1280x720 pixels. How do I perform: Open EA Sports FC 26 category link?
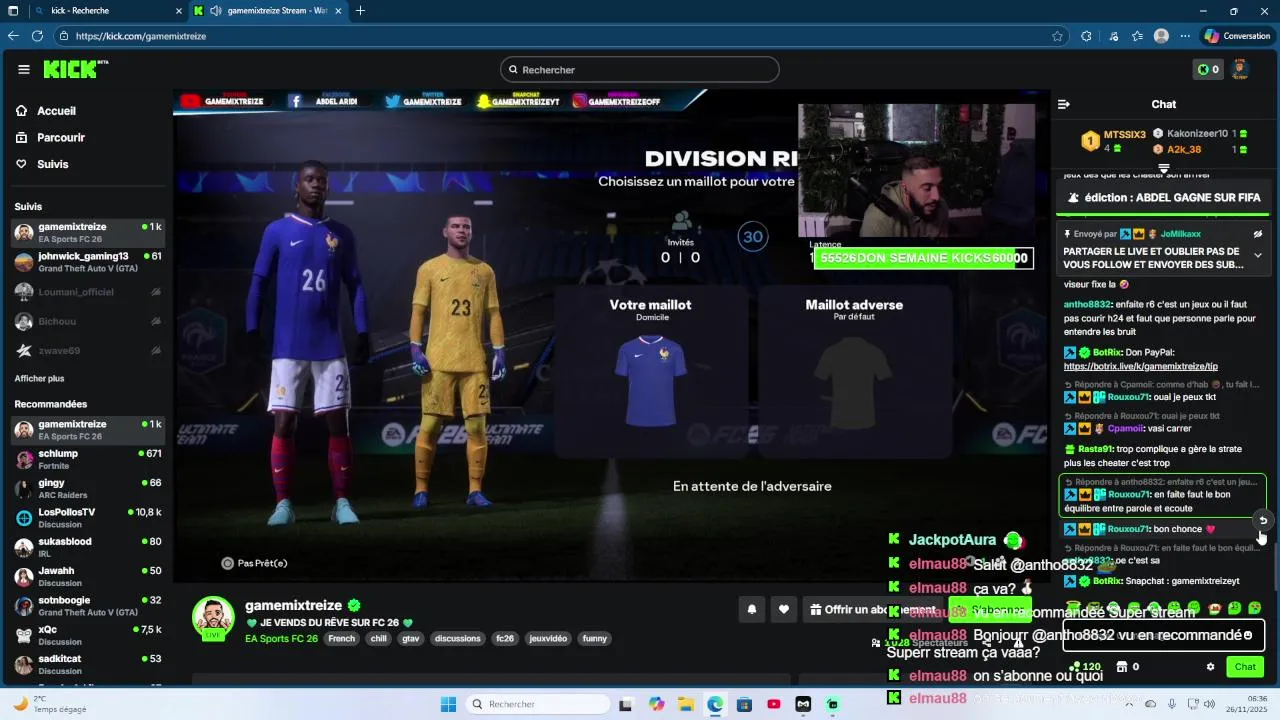(281, 638)
